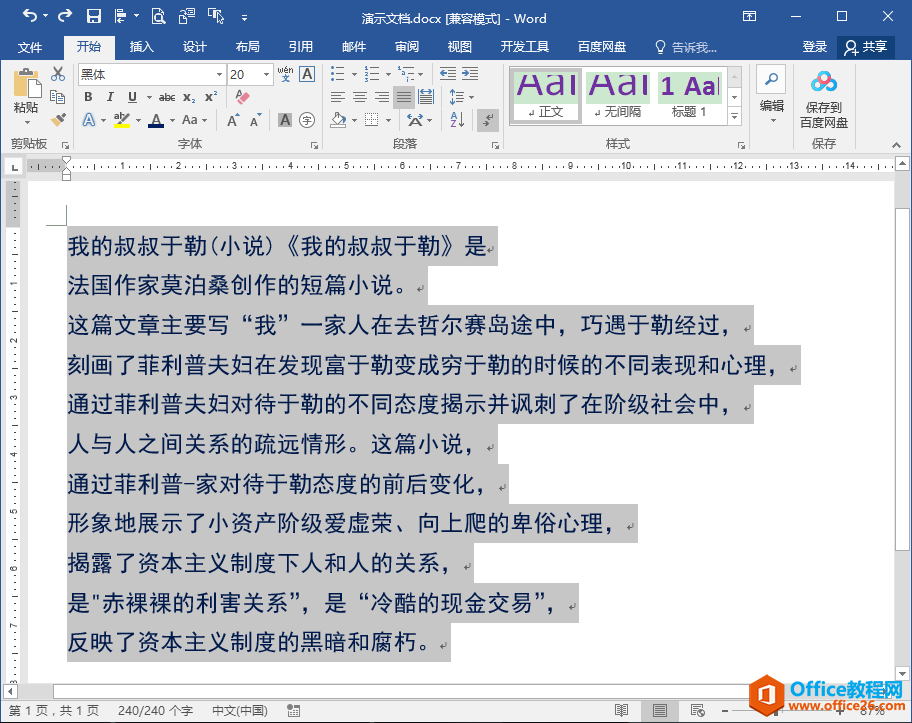The image size is (912, 723).
Task: Click the 共享 (Share) button
Action: 865,47
